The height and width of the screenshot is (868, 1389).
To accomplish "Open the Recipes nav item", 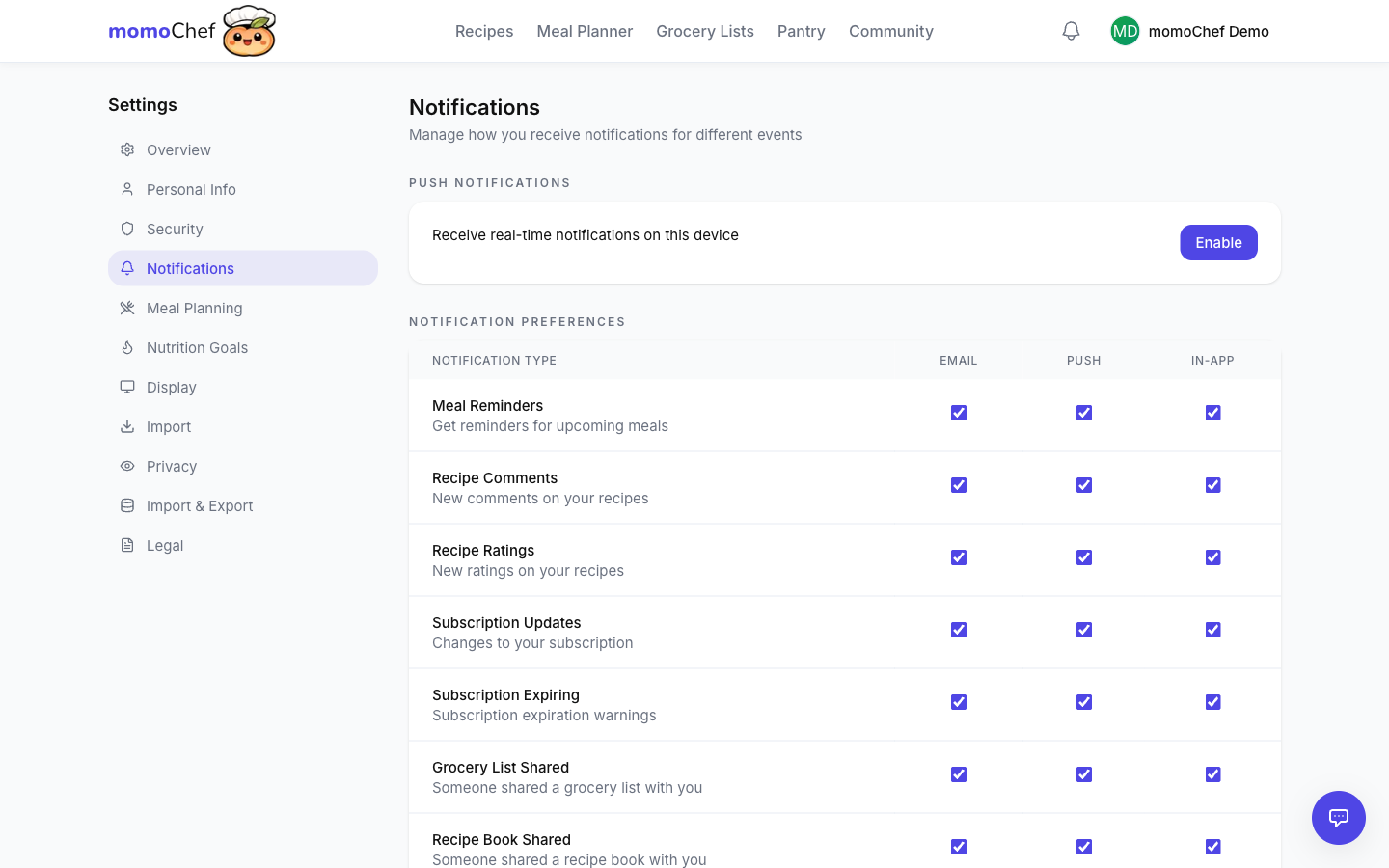I will 484,31.
